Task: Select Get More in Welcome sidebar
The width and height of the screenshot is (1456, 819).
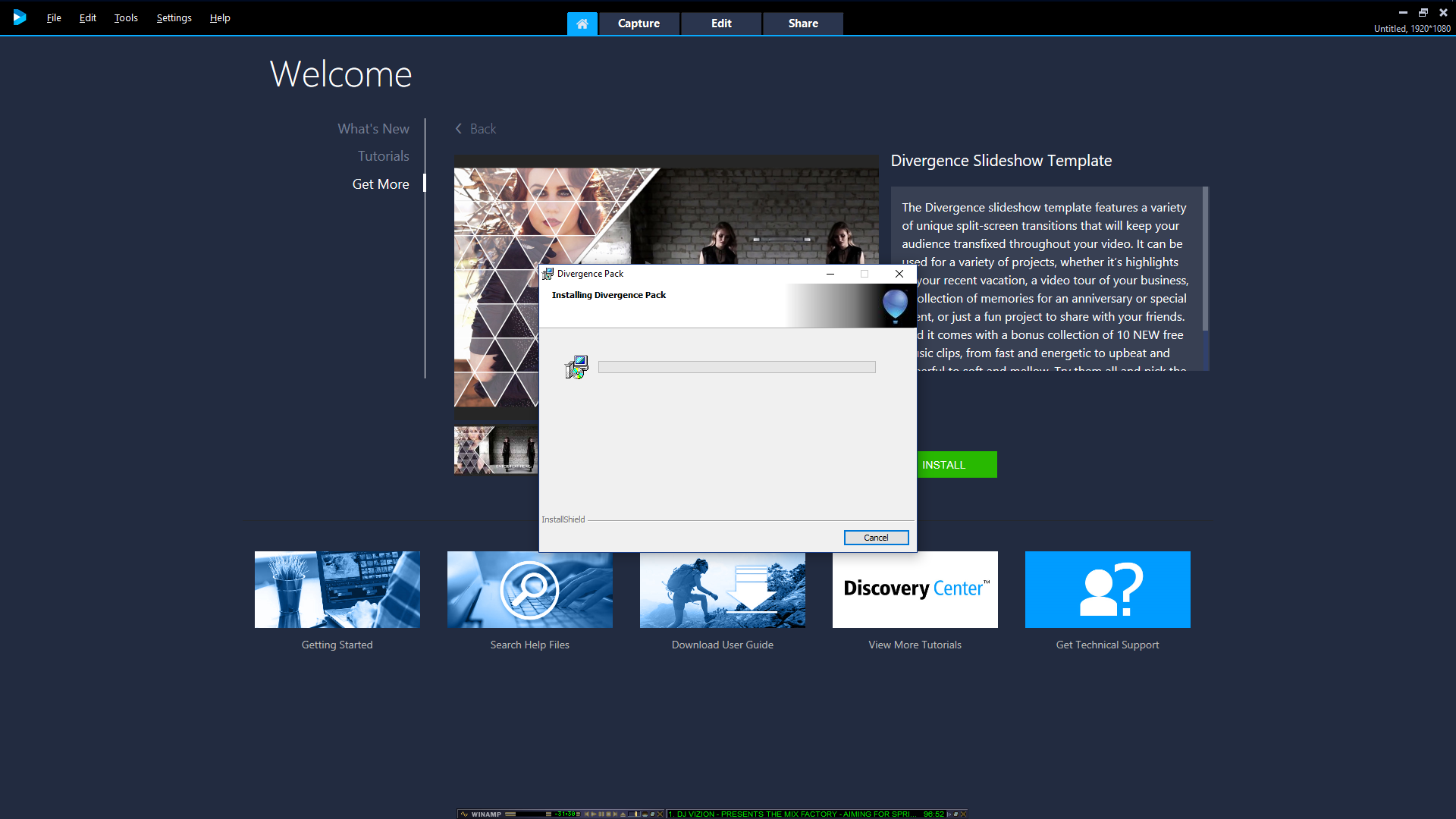Action: click(x=381, y=184)
